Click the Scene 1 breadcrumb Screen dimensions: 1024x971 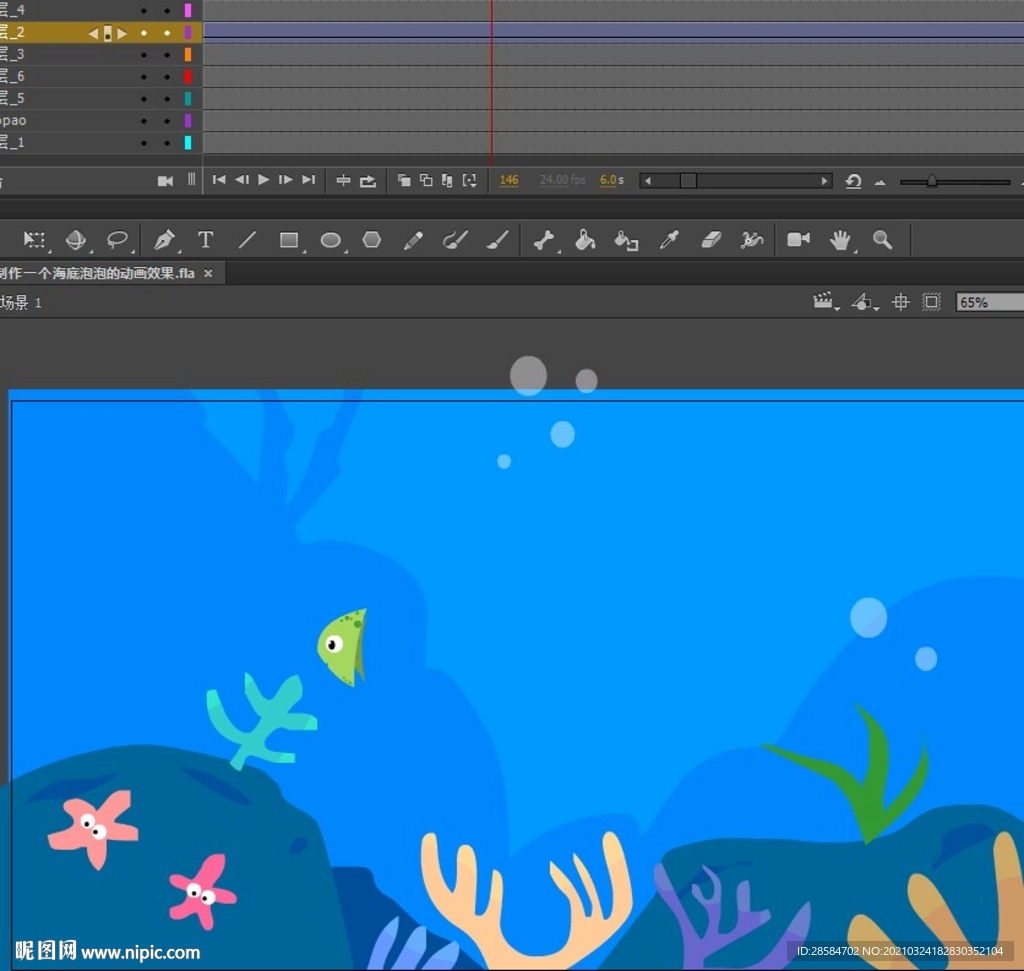(x=21, y=302)
